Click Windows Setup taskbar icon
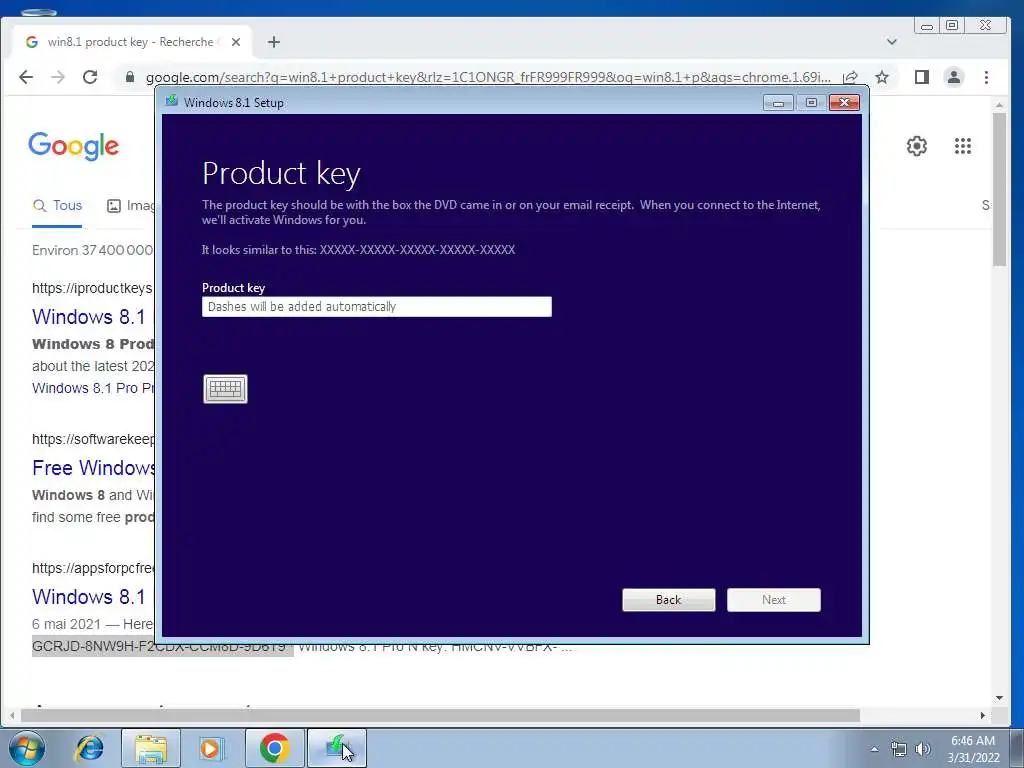 pos(336,748)
